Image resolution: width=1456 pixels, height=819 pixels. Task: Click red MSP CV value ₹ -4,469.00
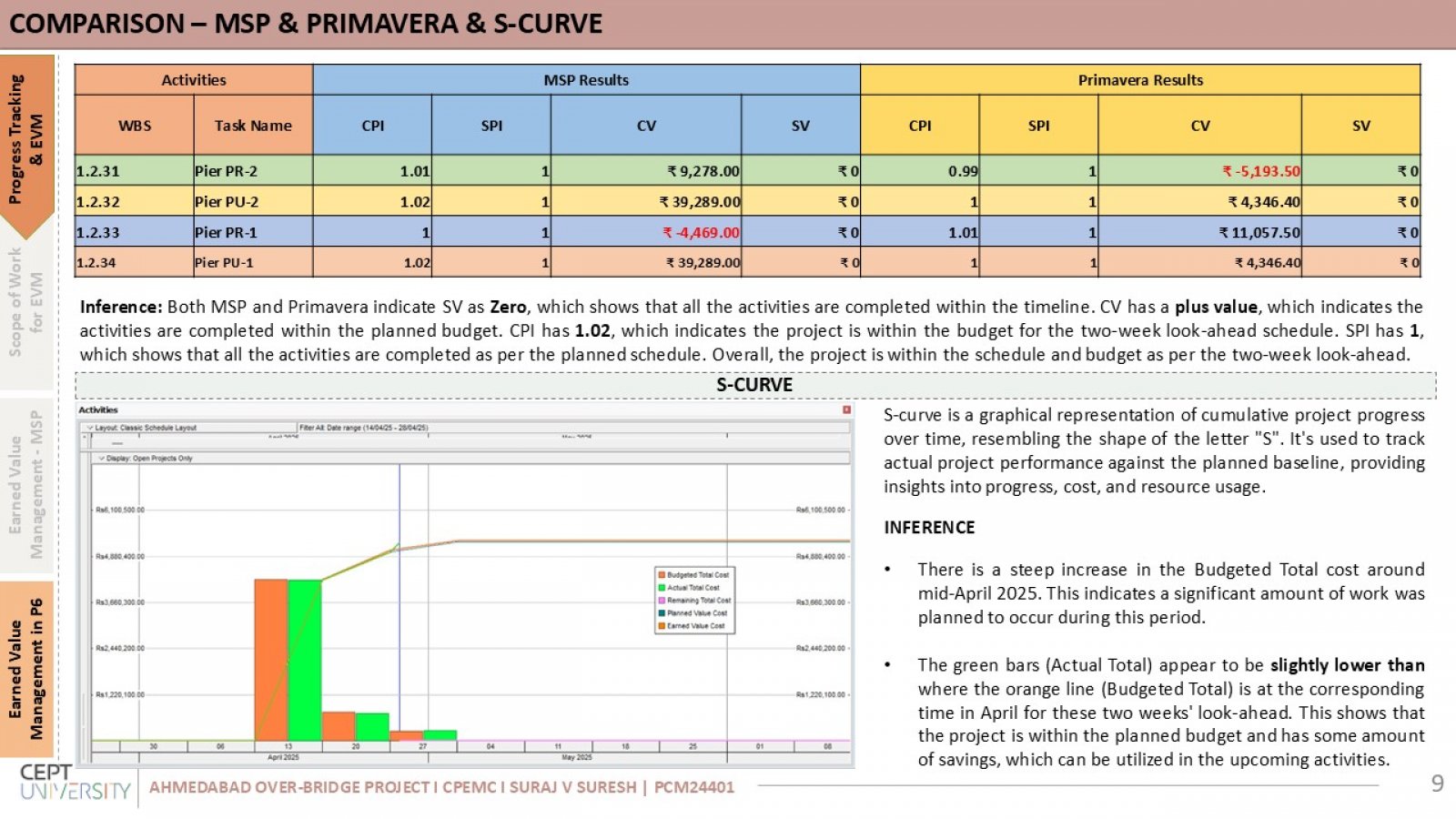point(701,232)
